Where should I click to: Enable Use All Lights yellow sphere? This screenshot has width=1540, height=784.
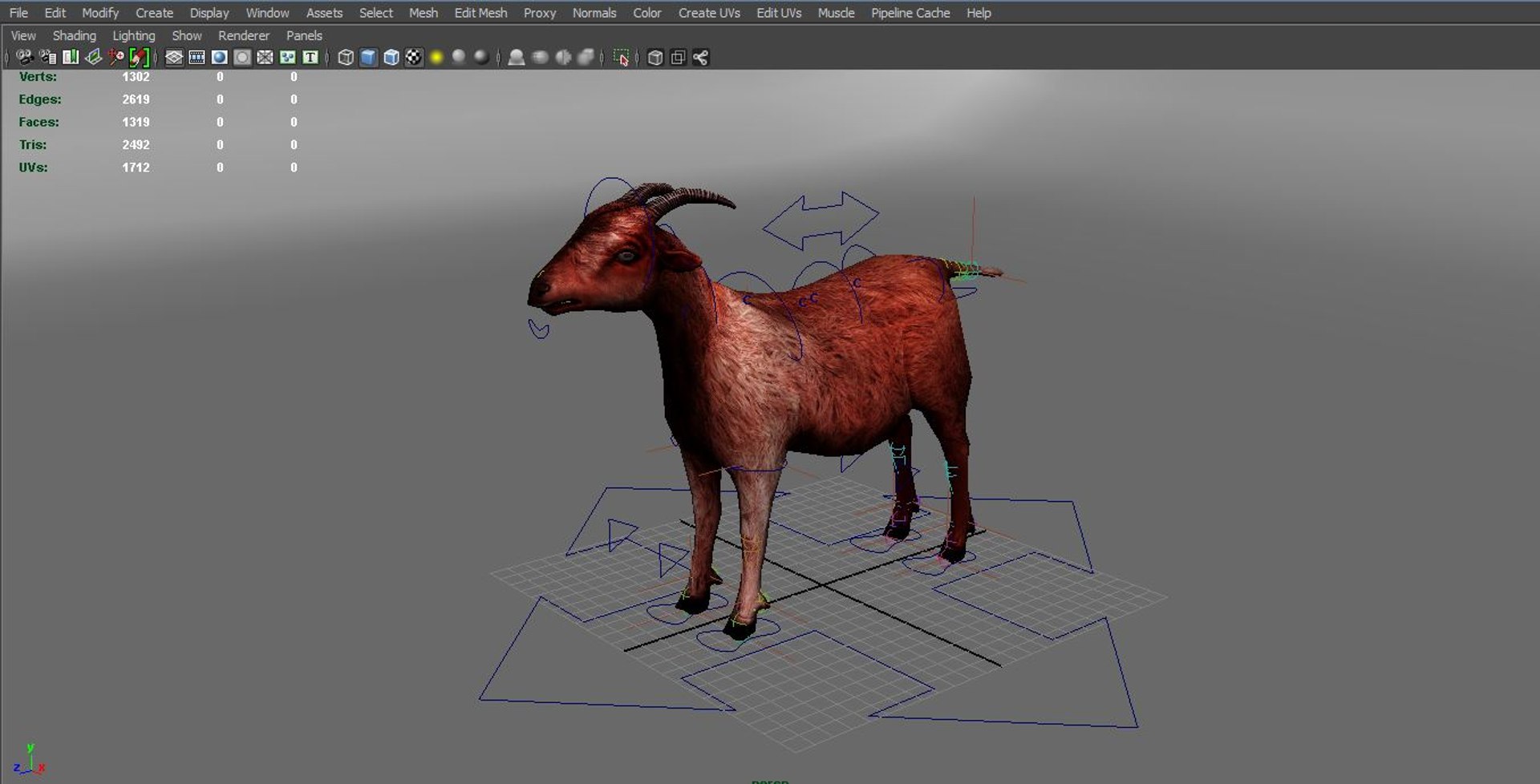436,57
